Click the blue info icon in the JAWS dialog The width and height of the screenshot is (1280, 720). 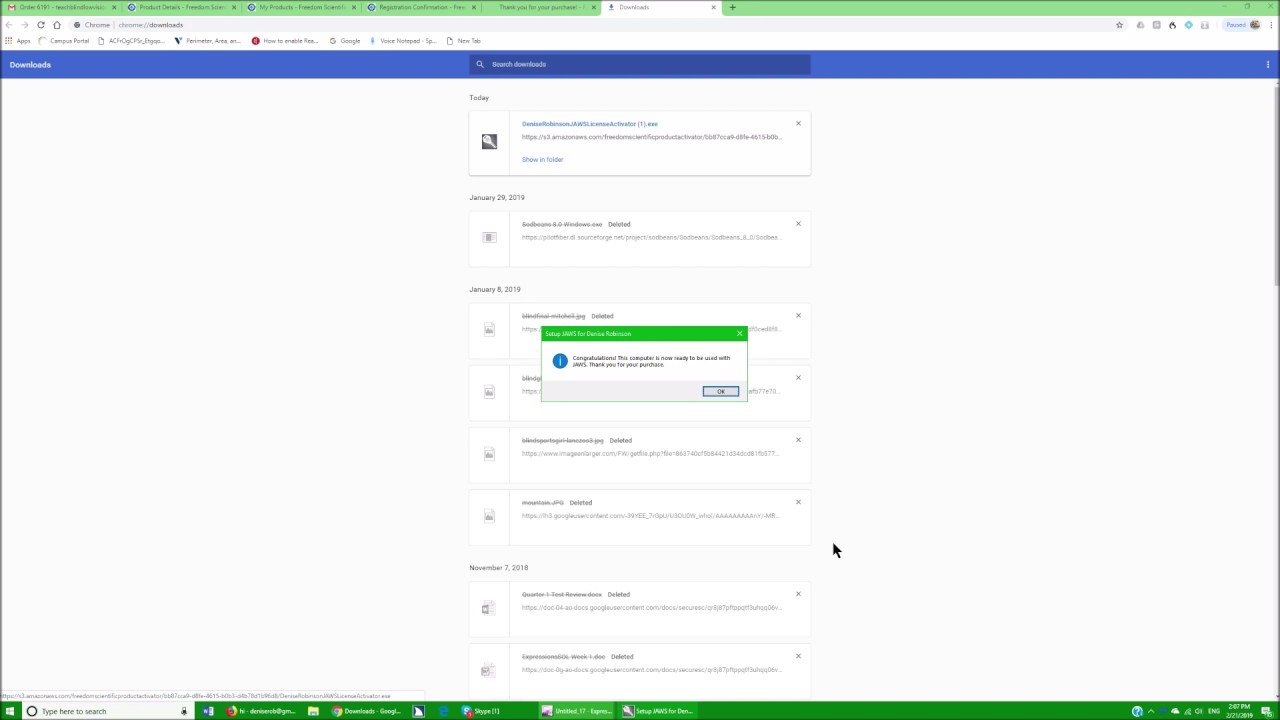click(560, 361)
